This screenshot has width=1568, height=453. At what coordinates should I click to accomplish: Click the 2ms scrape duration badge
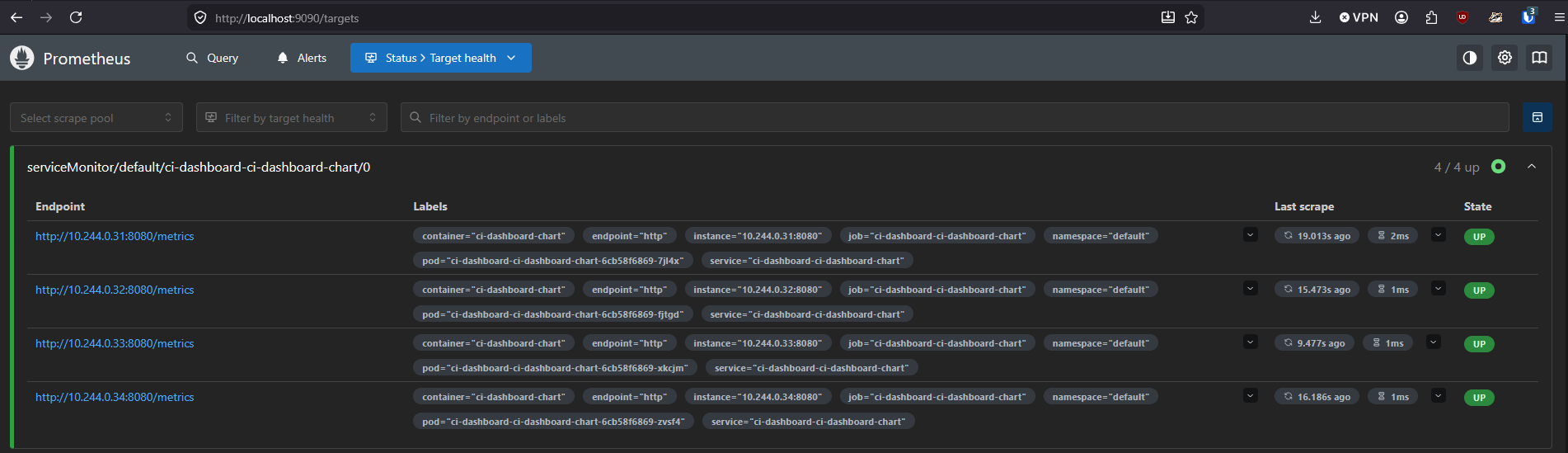[x=1393, y=236]
